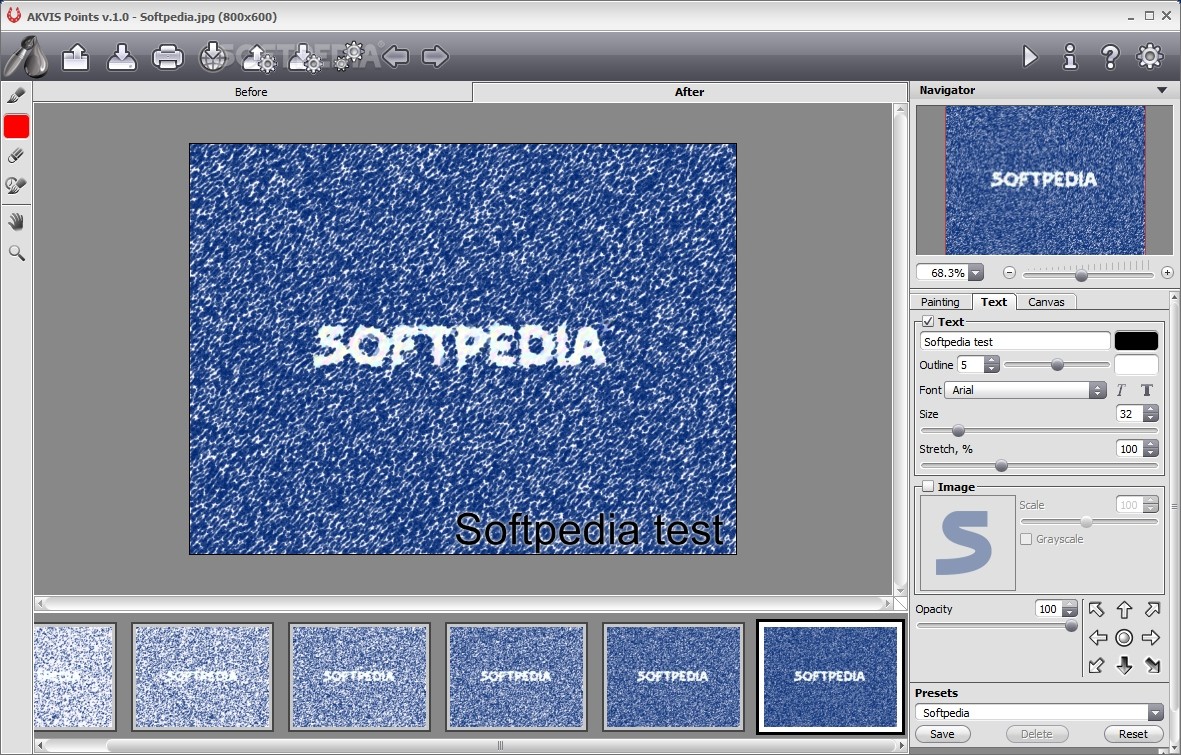The image size is (1181, 755).
Task: Position text at top-left arrow
Action: 1097,610
